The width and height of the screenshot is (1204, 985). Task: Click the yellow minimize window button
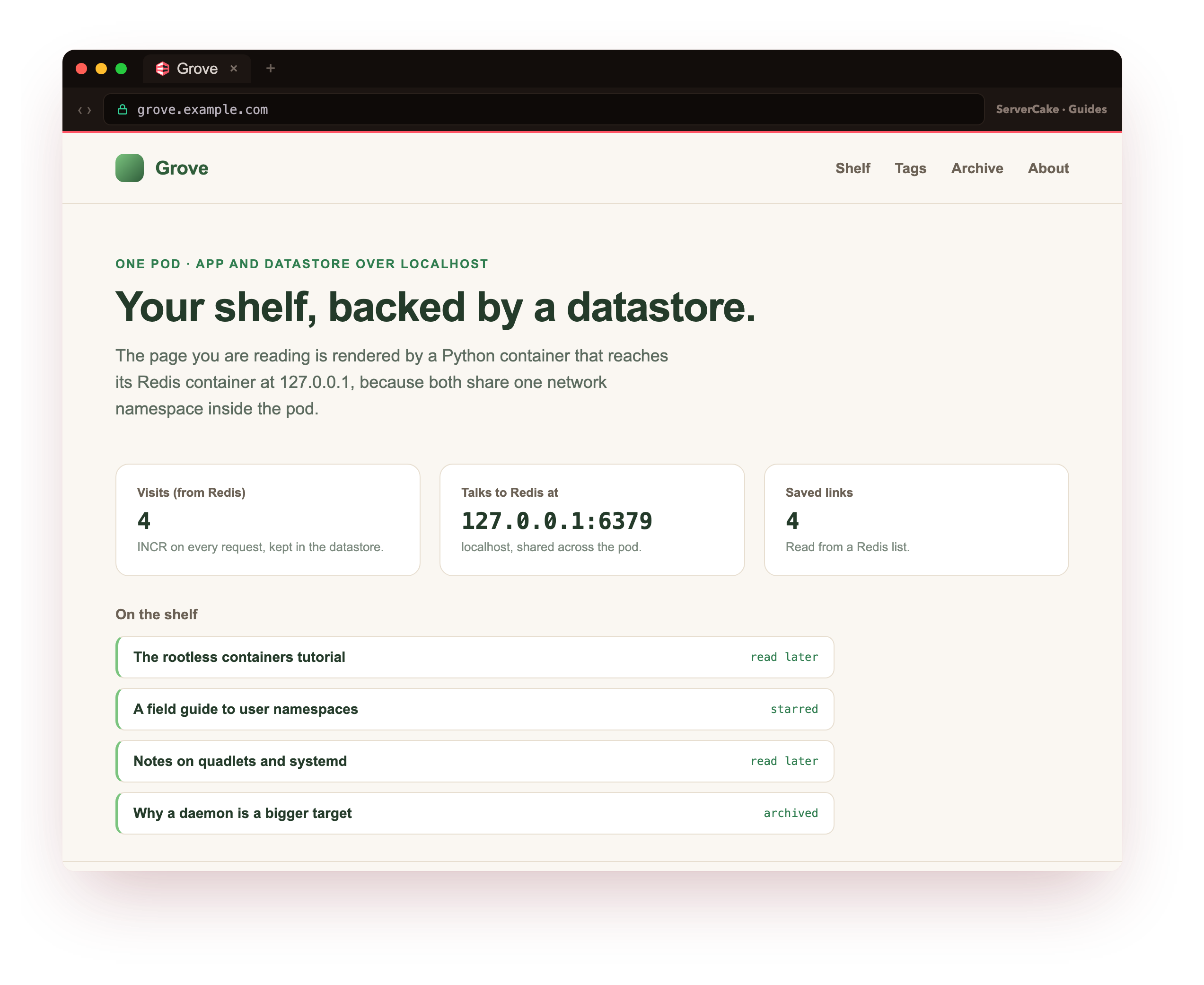tap(101, 69)
